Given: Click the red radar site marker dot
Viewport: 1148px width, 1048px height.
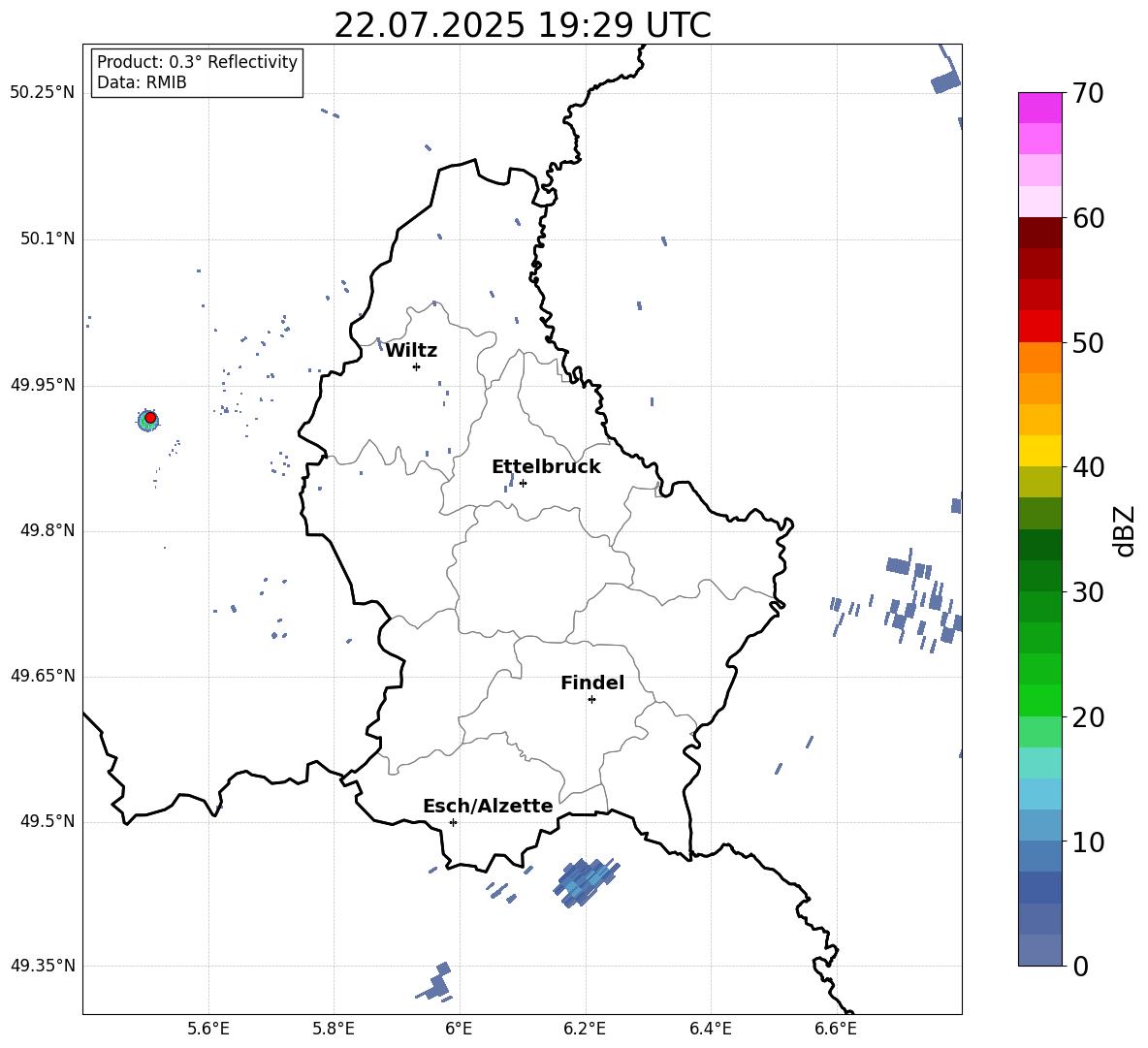Looking at the screenshot, I should click(x=150, y=418).
